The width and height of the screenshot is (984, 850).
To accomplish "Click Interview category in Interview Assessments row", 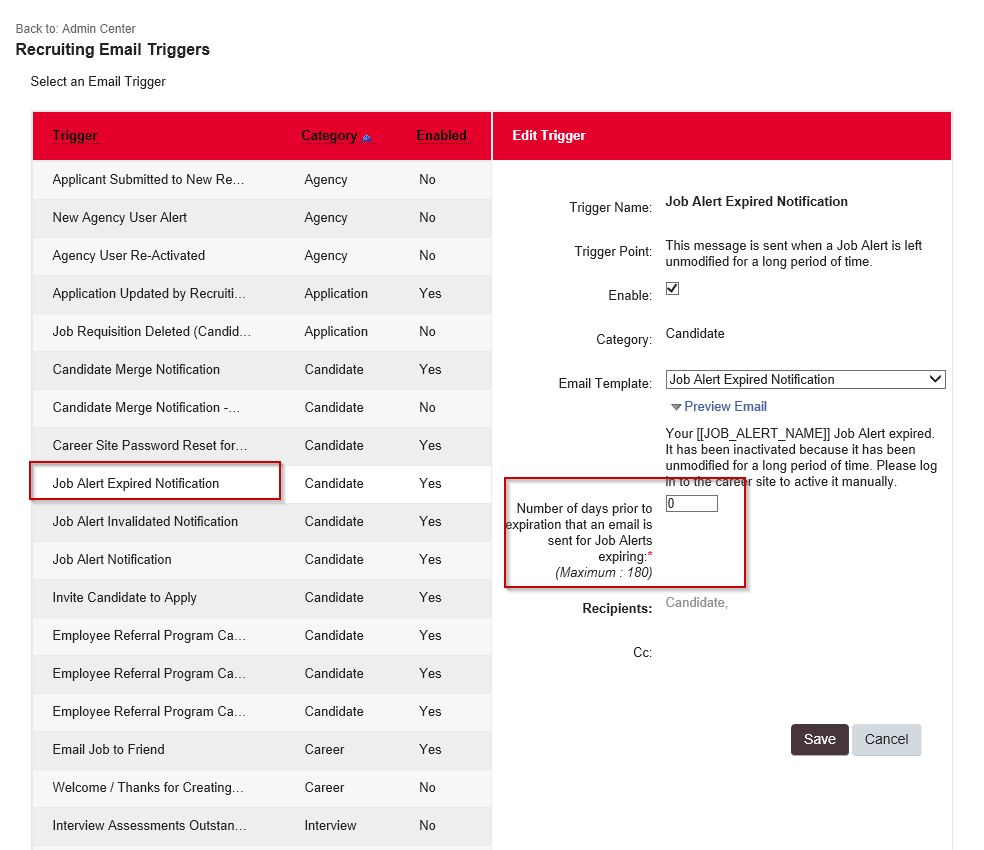I will pos(330,826).
